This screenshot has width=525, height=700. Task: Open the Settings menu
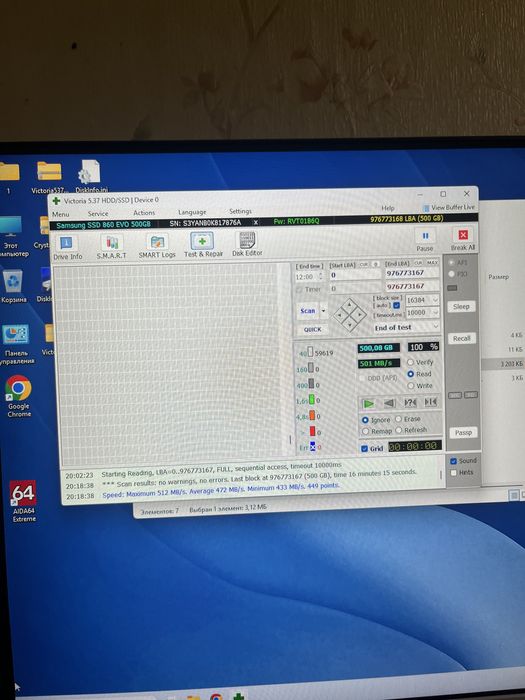coord(240,211)
